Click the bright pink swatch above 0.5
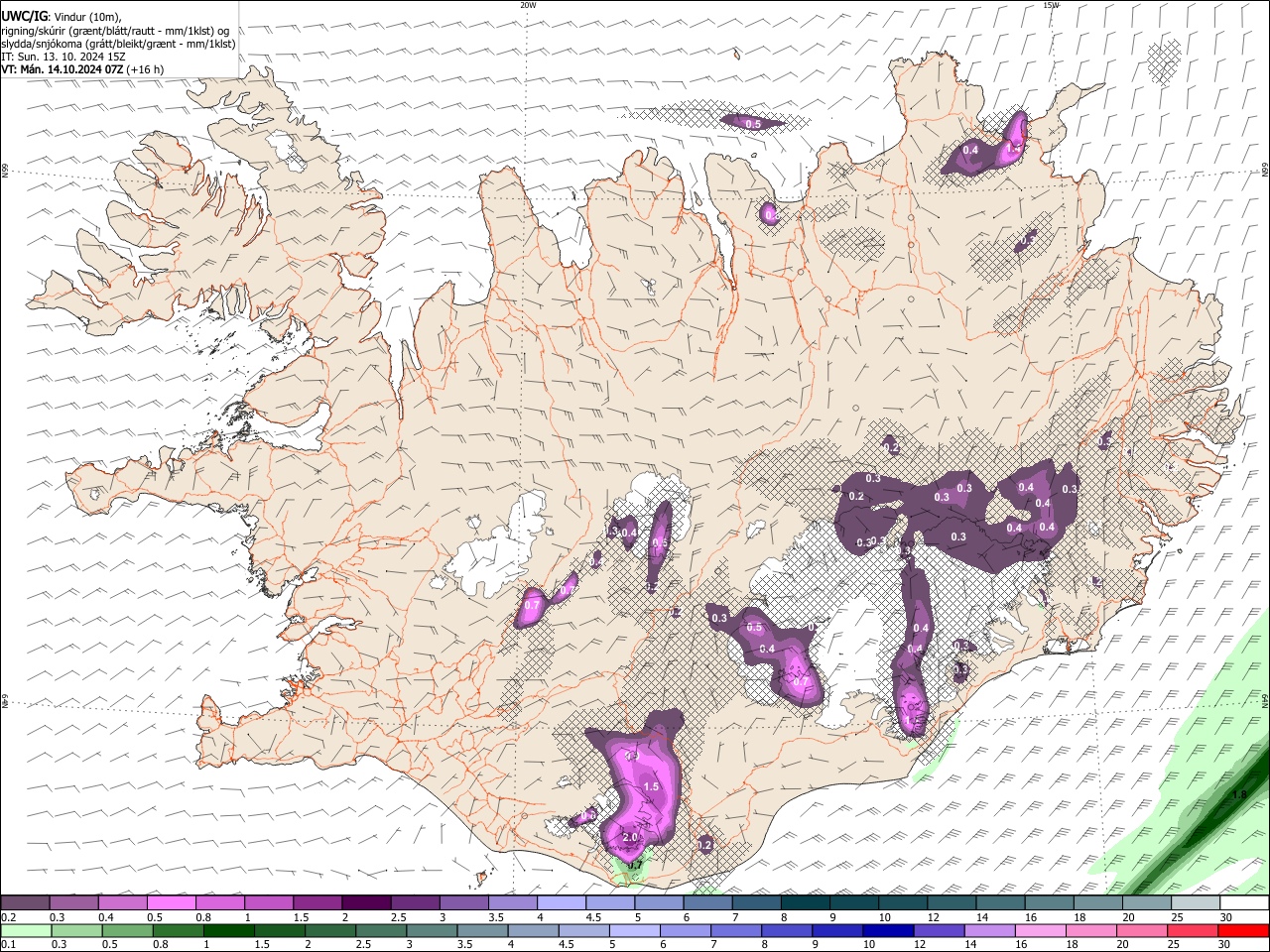The height and width of the screenshot is (952, 1270). 172,903
